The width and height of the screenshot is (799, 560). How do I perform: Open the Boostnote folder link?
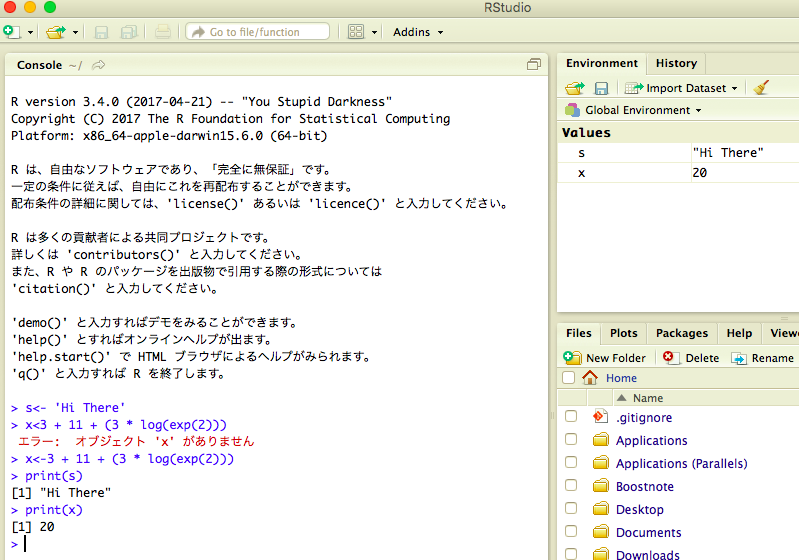pyautogui.click(x=645, y=487)
